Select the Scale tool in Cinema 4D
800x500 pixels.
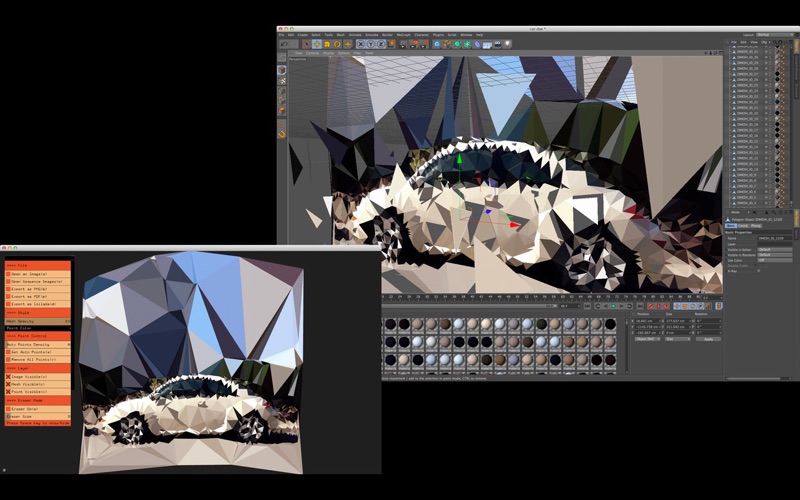click(327, 44)
